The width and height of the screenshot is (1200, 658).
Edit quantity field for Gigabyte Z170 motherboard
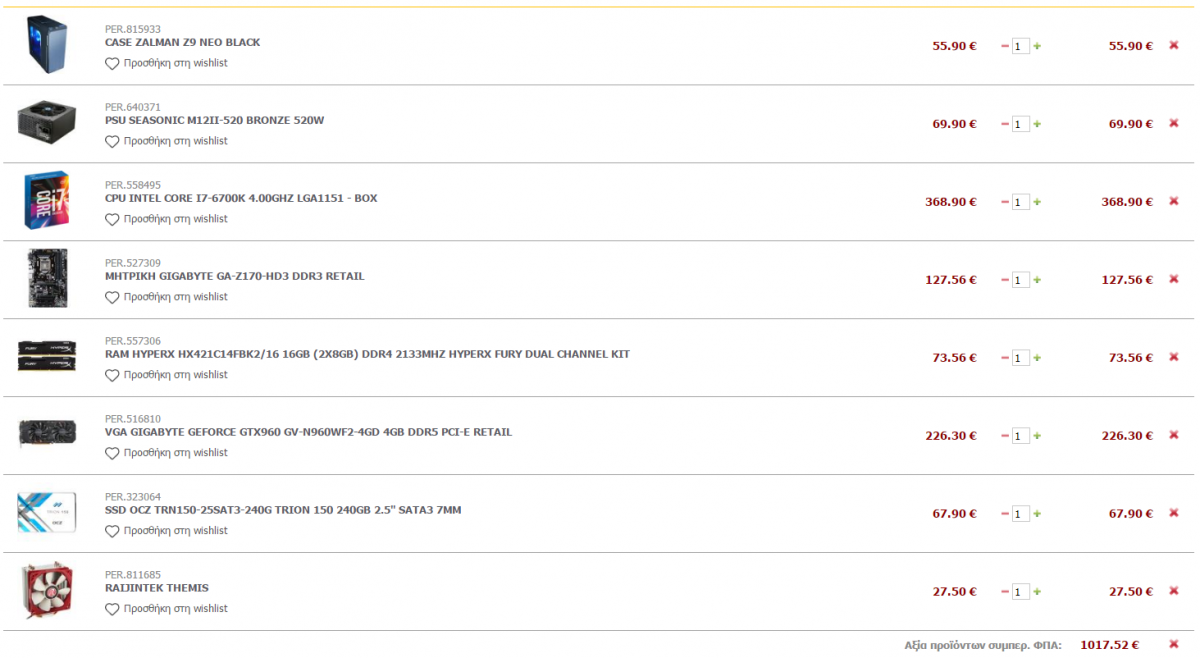coord(1021,280)
